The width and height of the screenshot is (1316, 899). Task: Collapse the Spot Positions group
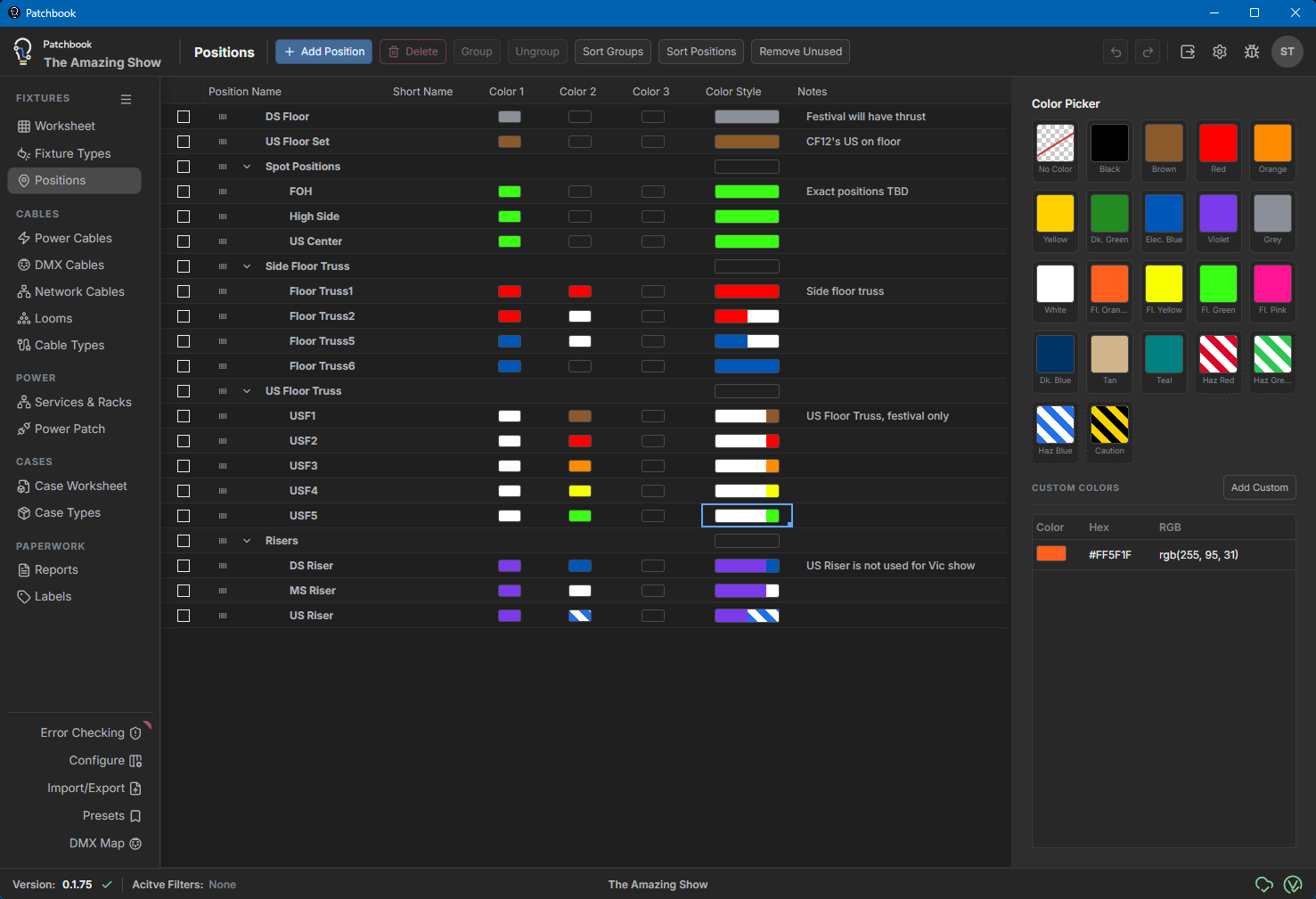[247, 167]
